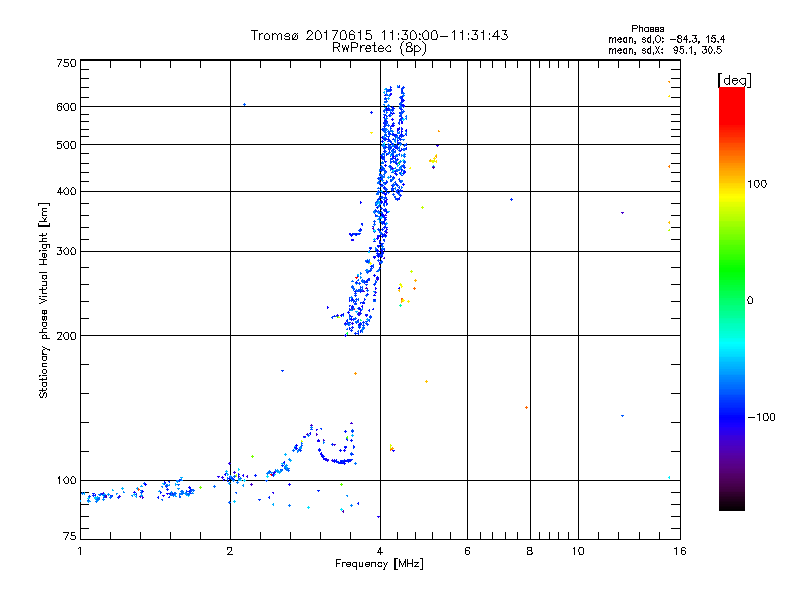
Task: Click the 'Frequency [MHz]' x-axis label
Action: tap(379, 564)
